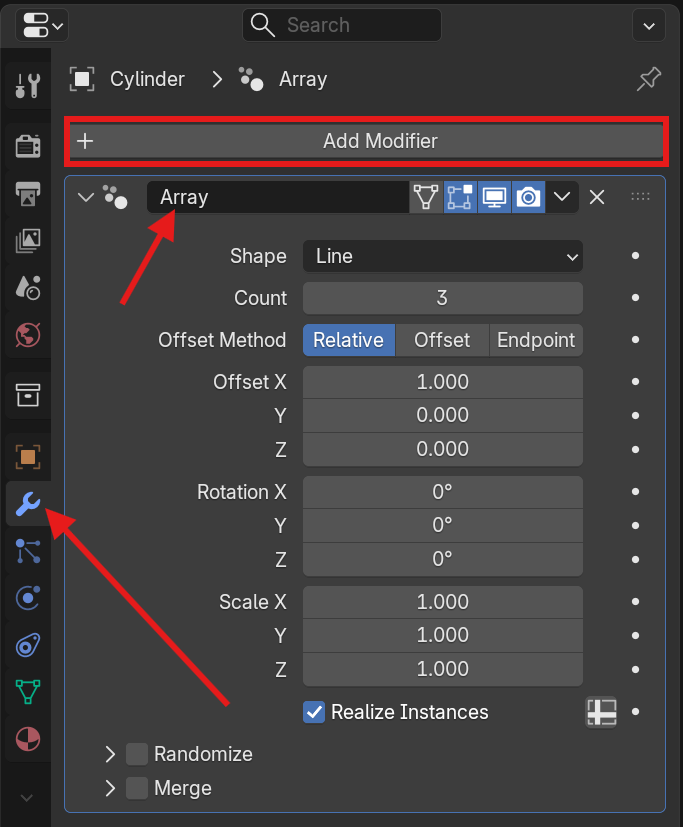Select Offset as the offset method
The width and height of the screenshot is (683, 827).
[442, 340]
